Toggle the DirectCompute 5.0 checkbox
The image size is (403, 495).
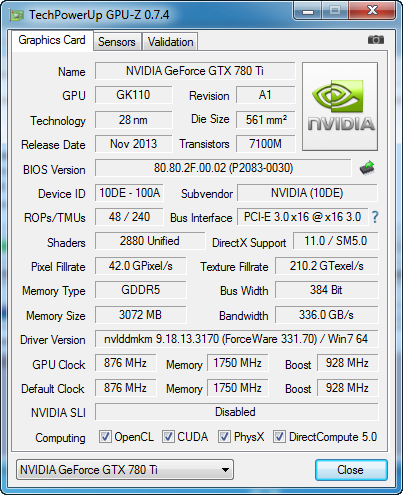pyautogui.click(x=279, y=437)
